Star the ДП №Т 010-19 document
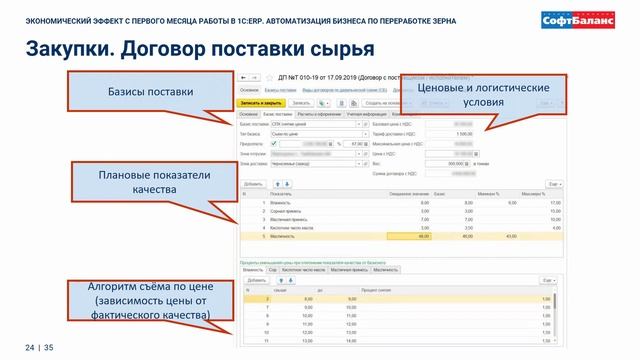This screenshot has width=640, height=360. [x=269, y=78]
